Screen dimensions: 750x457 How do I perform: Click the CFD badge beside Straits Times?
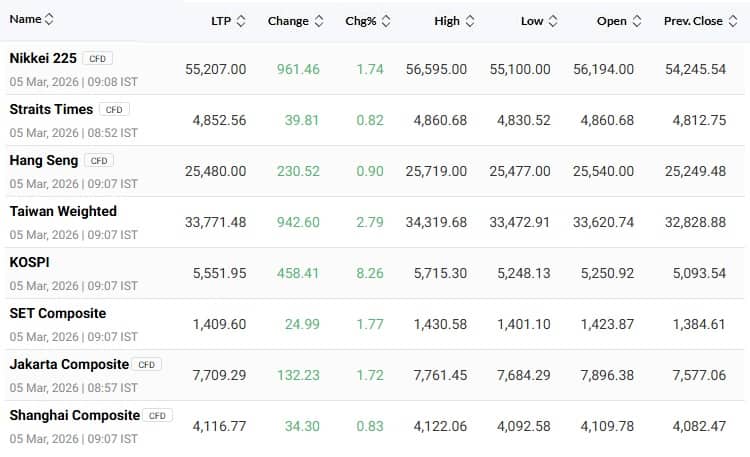(114, 110)
